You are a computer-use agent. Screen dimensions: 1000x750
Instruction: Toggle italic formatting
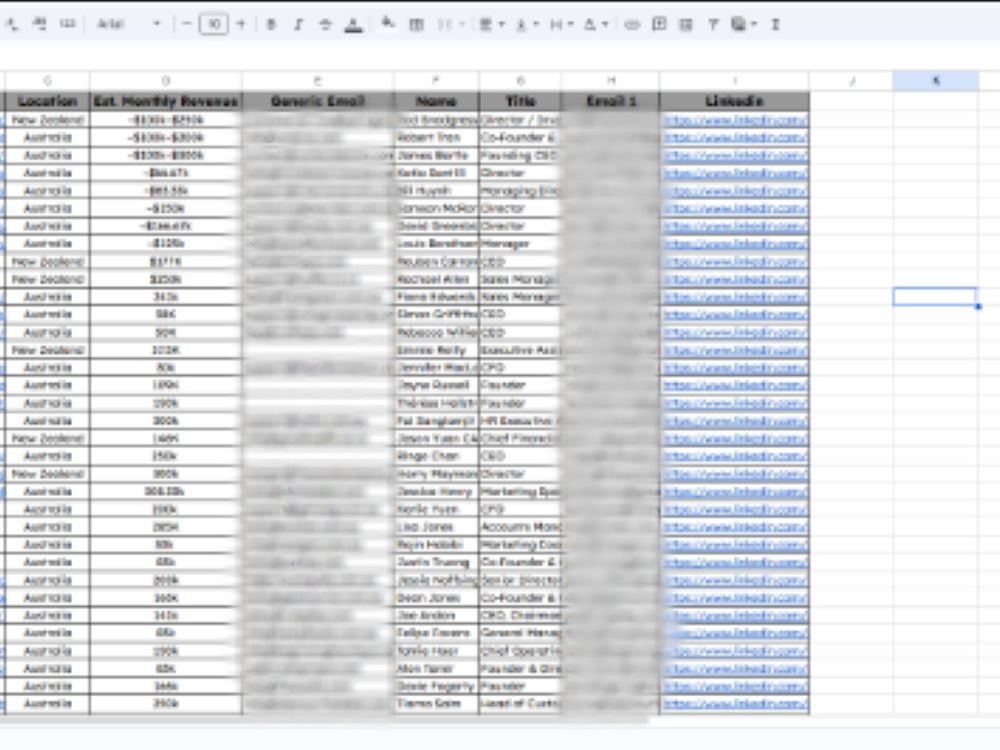coord(298,24)
